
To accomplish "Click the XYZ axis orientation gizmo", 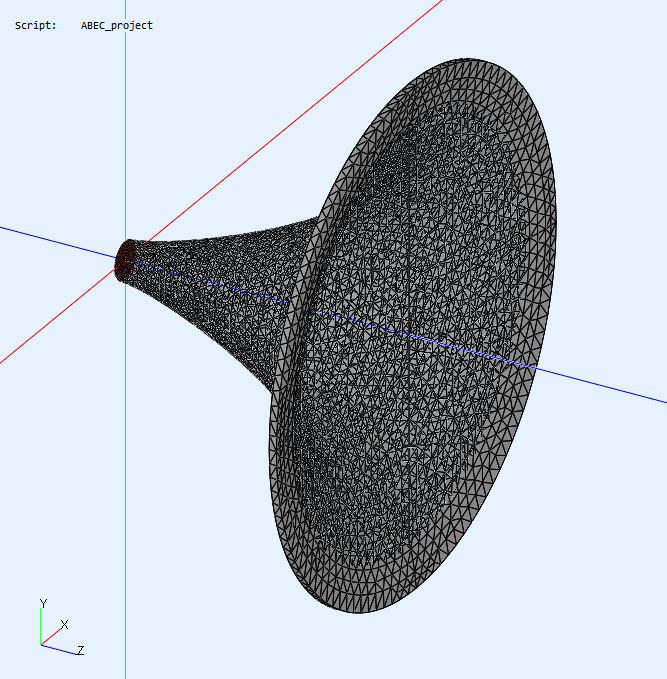I will click(x=61, y=627).
